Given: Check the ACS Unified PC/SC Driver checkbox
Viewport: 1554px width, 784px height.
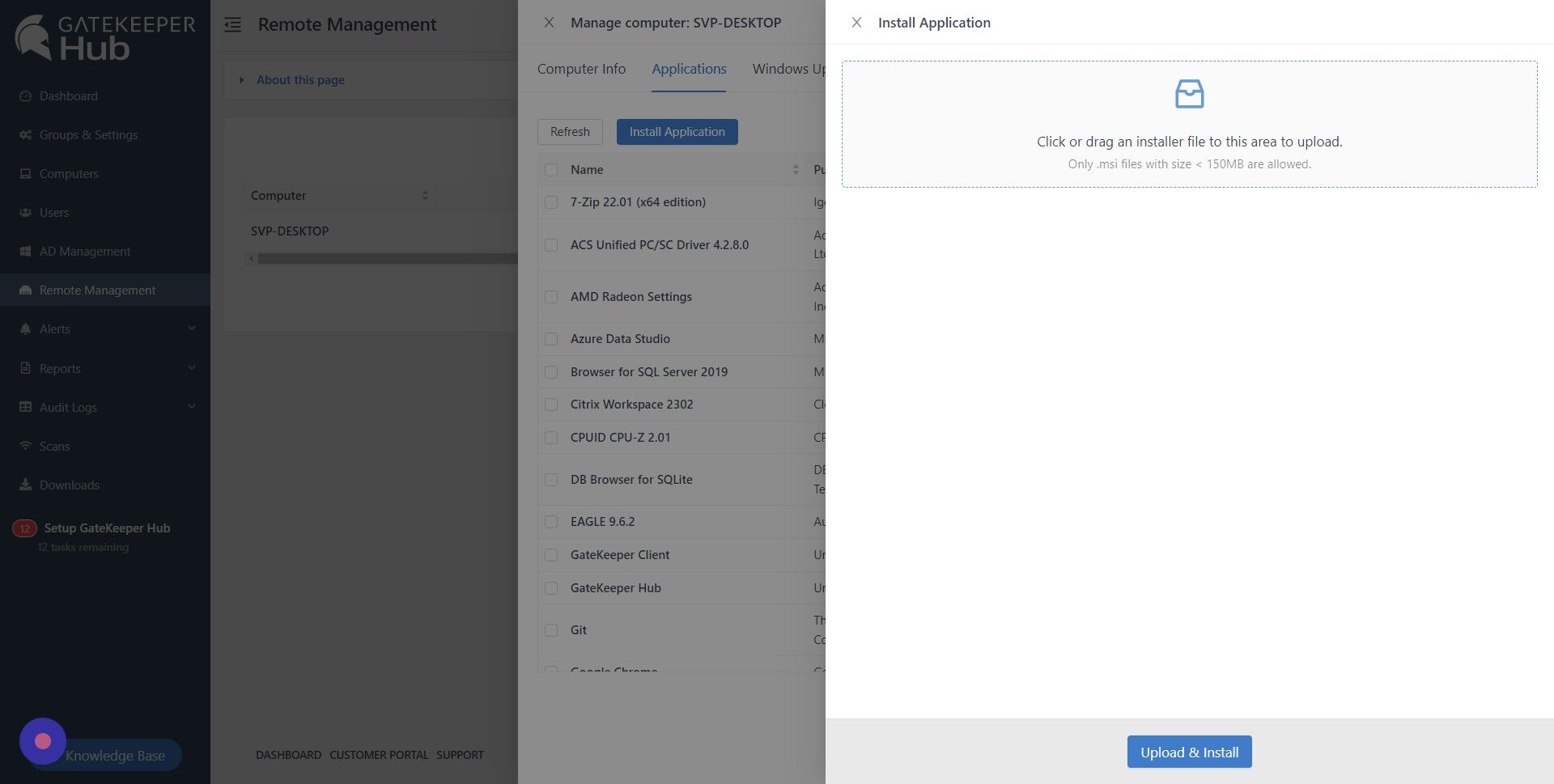Looking at the screenshot, I should 551,244.
